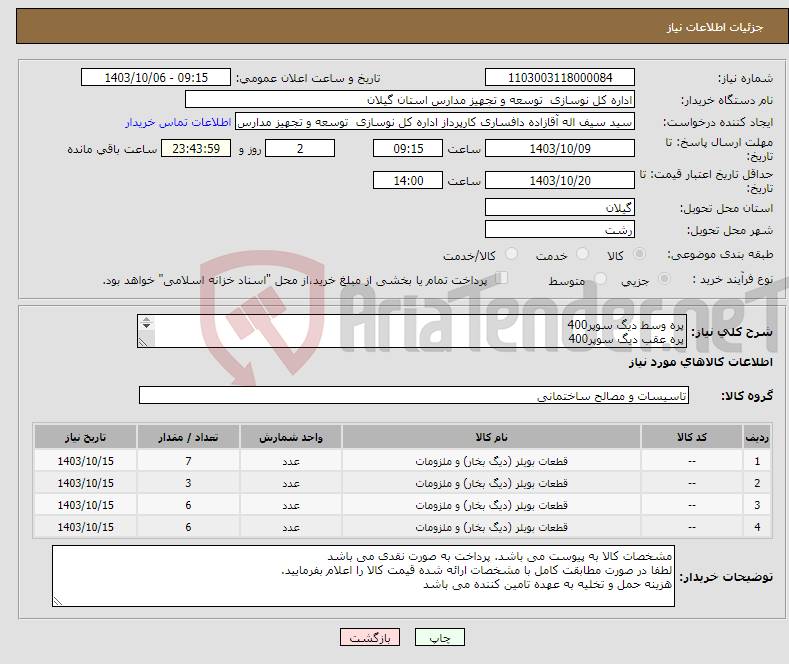
Task: Click the کد کالا column header
Action: [691, 437]
